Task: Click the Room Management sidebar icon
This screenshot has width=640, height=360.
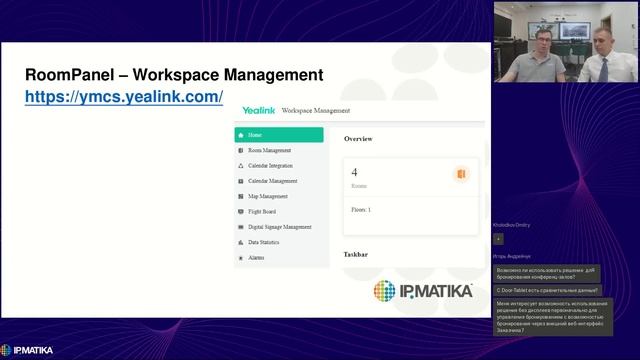Action: click(241, 150)
